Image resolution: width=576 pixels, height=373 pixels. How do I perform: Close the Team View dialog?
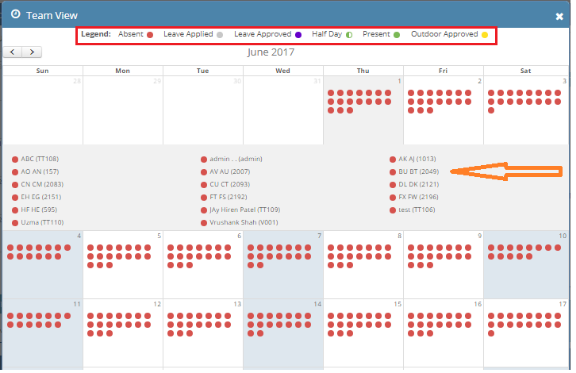tap(559, 16)
